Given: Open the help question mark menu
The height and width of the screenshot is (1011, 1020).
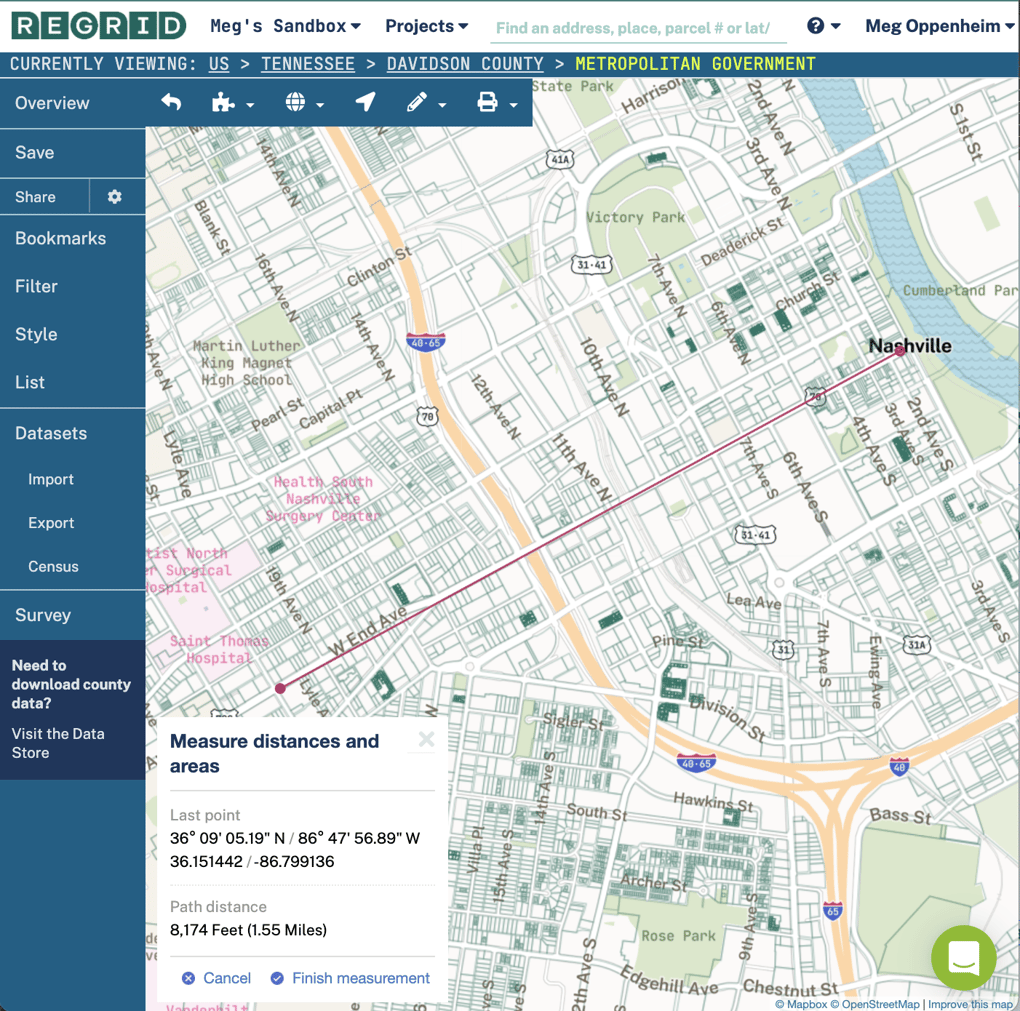Looking at the screenshot, I should pyautogui.click(x=817, y=25).
